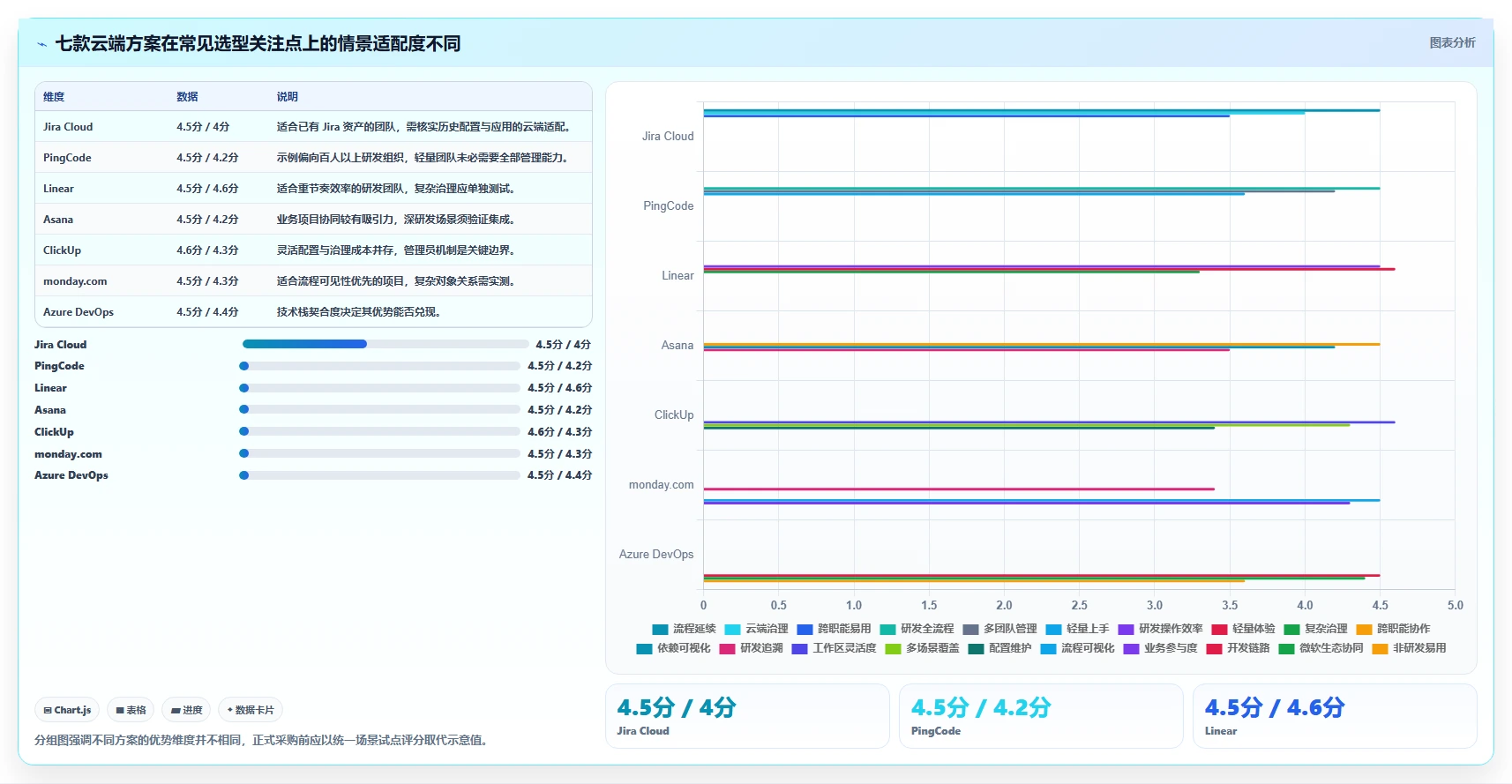Screen dimensions: 1512x784
Task: Toggle the 云端治理 legend item
Action: (x=756, y=629)
